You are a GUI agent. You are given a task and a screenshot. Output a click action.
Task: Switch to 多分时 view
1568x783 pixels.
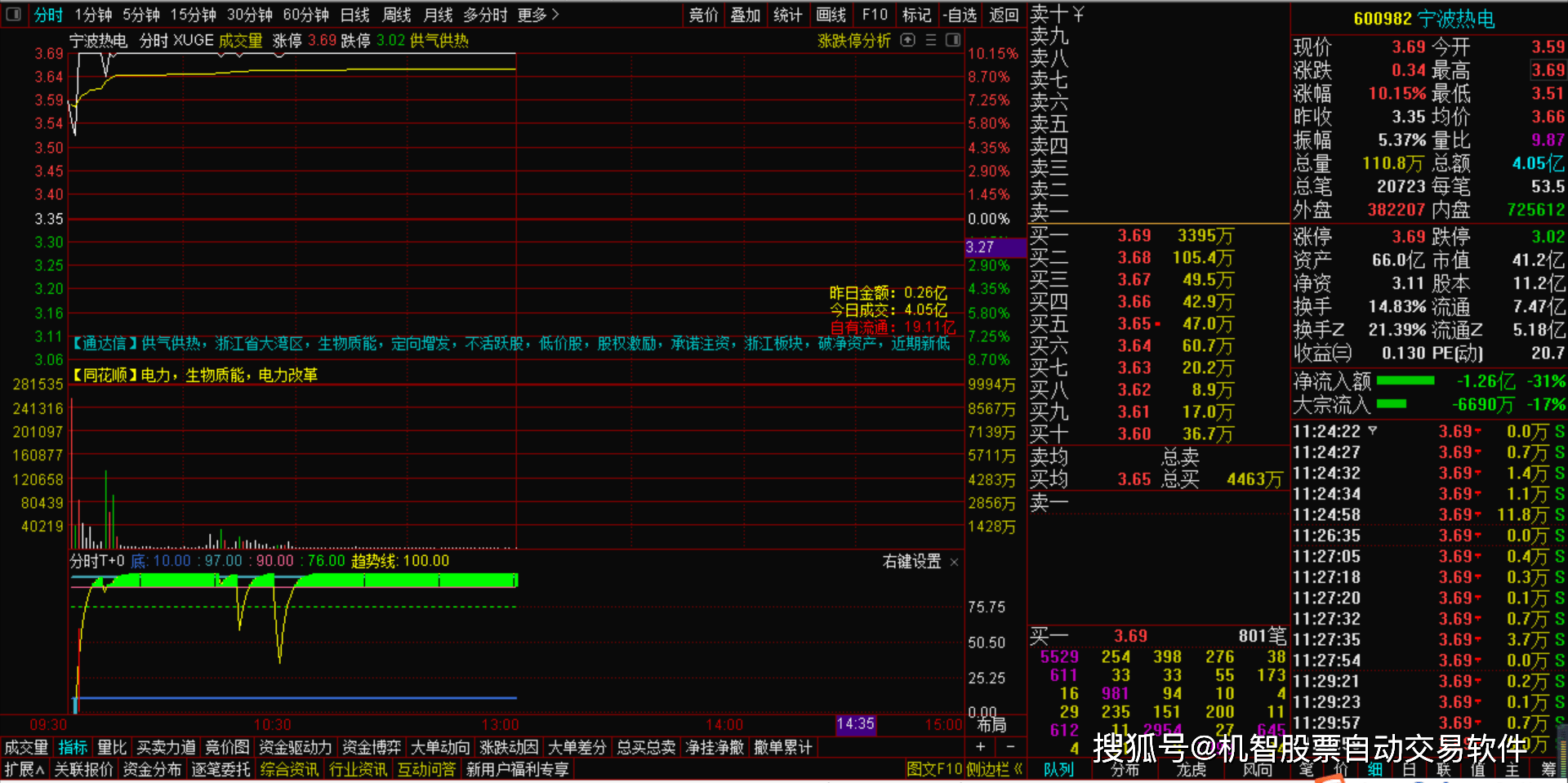[485, 15]
